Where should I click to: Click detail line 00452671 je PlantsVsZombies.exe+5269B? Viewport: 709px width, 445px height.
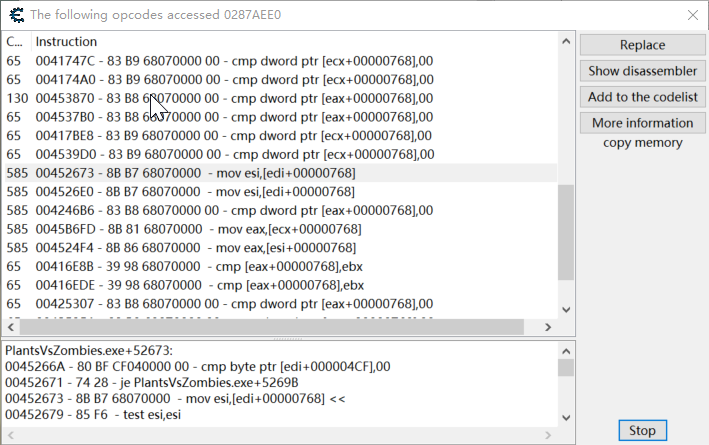click(151, 383)
